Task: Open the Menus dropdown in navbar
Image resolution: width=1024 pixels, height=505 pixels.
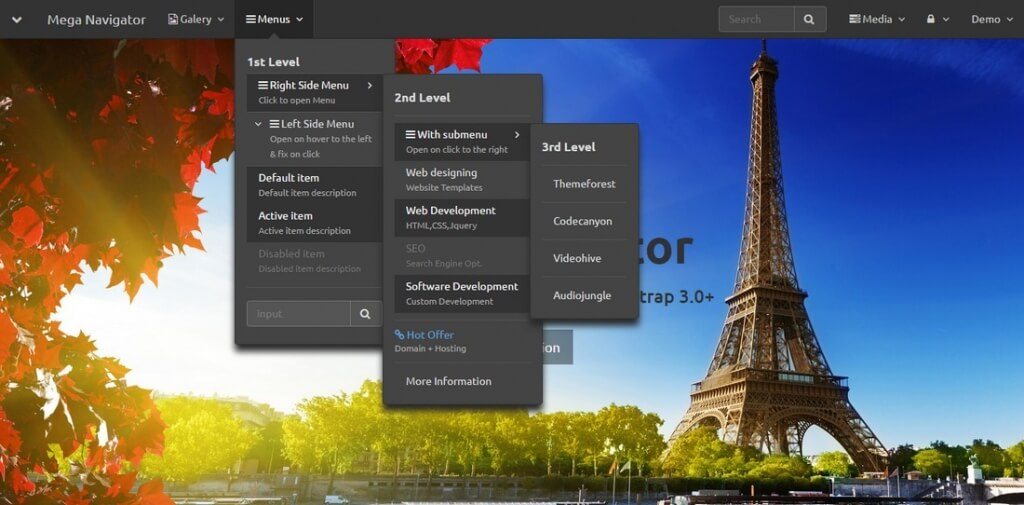Action: coord(274,19)
